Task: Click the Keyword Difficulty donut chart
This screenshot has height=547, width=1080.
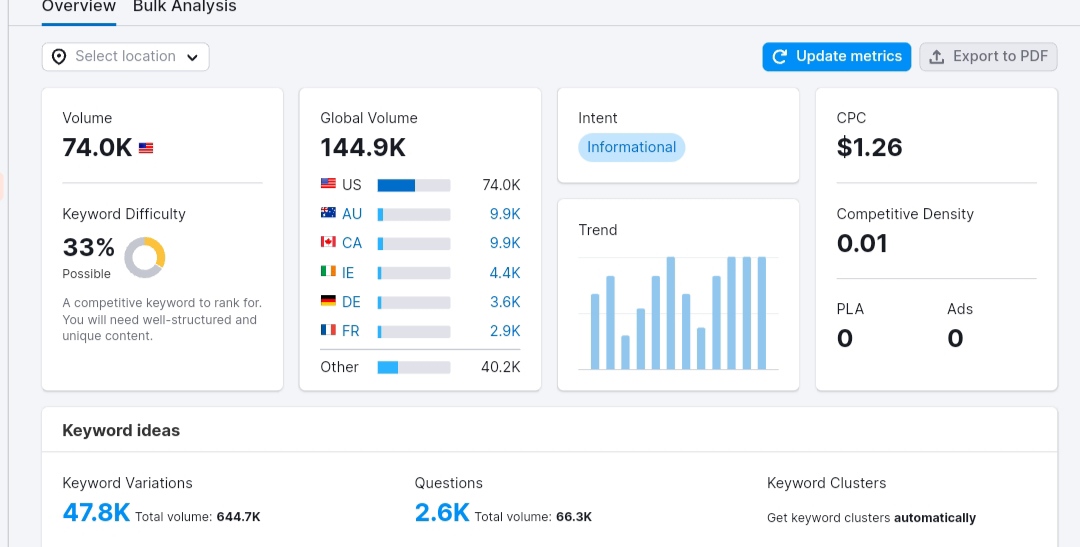Action: click(x=145, y=258)
